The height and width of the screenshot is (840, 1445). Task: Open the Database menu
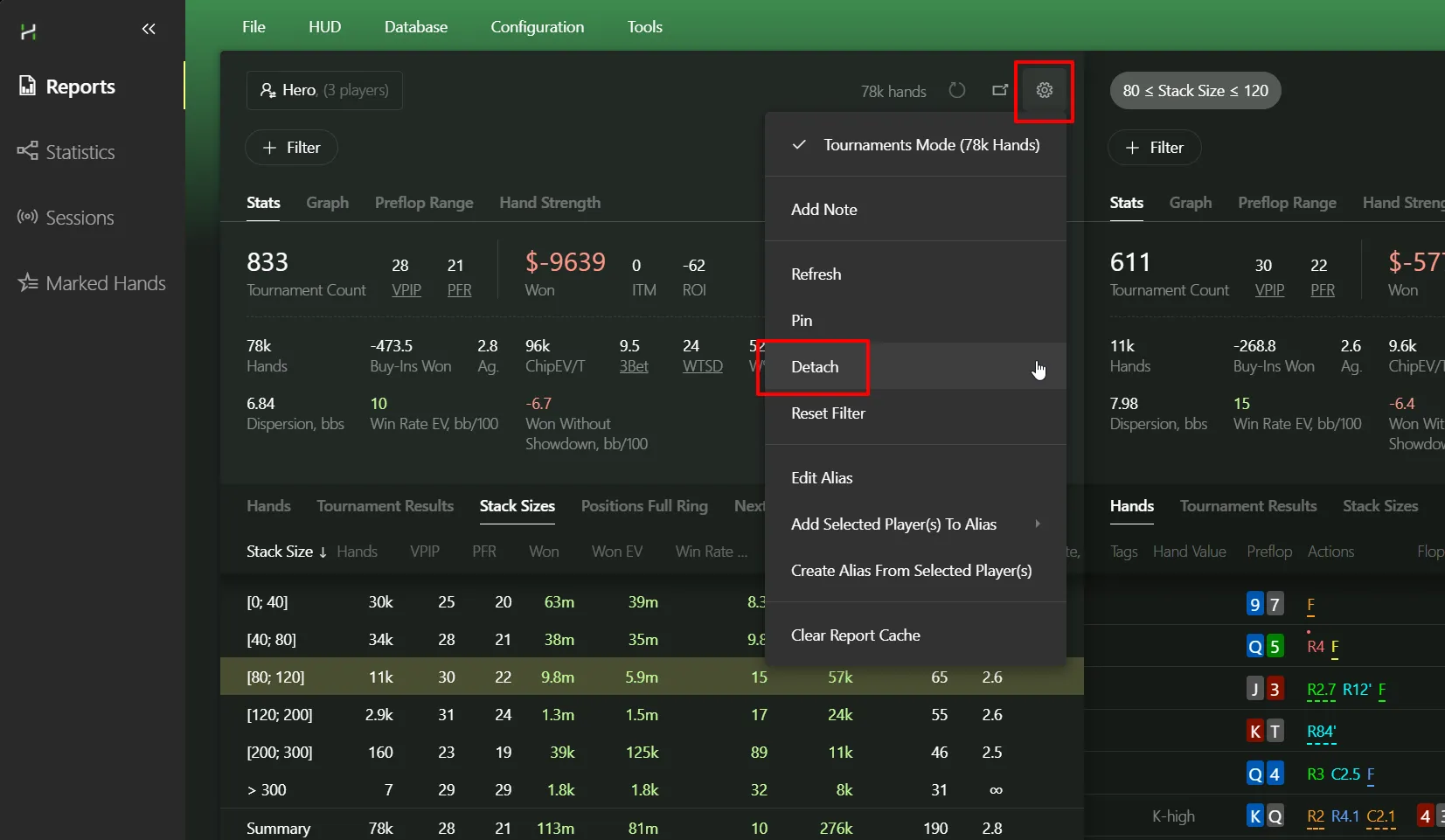coord(415,27)
